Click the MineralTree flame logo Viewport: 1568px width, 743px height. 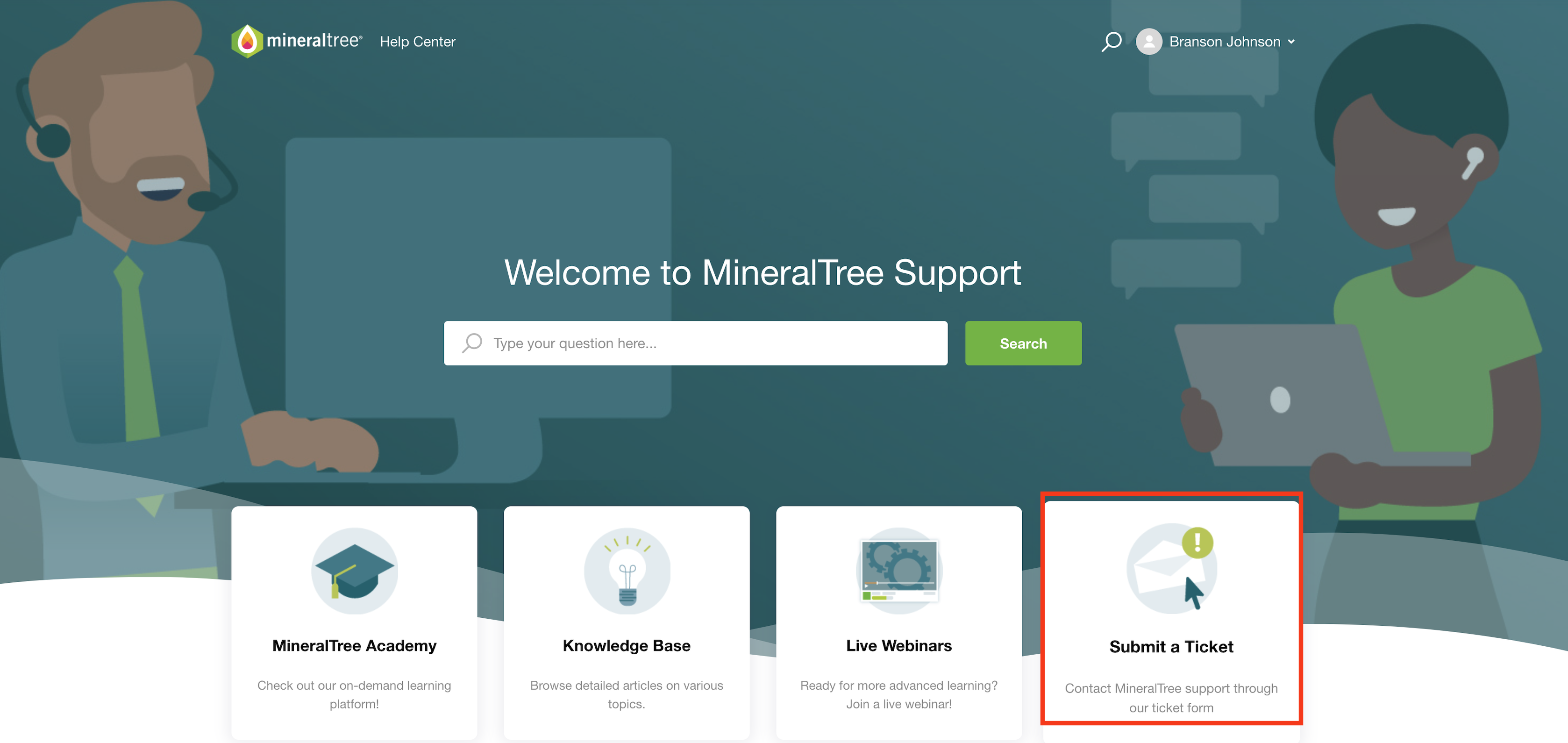pos(247,42)
